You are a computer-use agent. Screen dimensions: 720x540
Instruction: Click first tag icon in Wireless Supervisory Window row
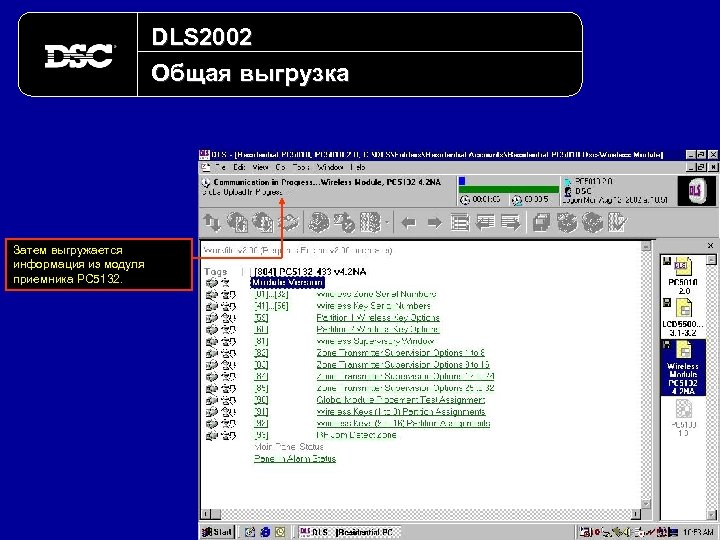[x=211, y=341]
